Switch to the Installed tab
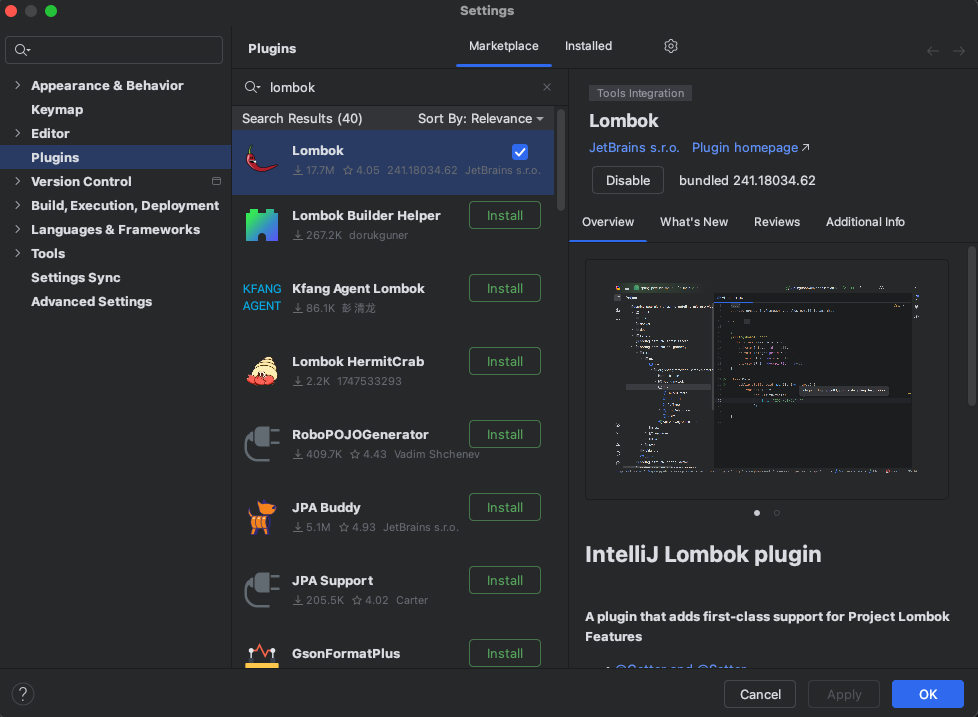The height and width of the screenshot is (717, 978). (588, 46)
